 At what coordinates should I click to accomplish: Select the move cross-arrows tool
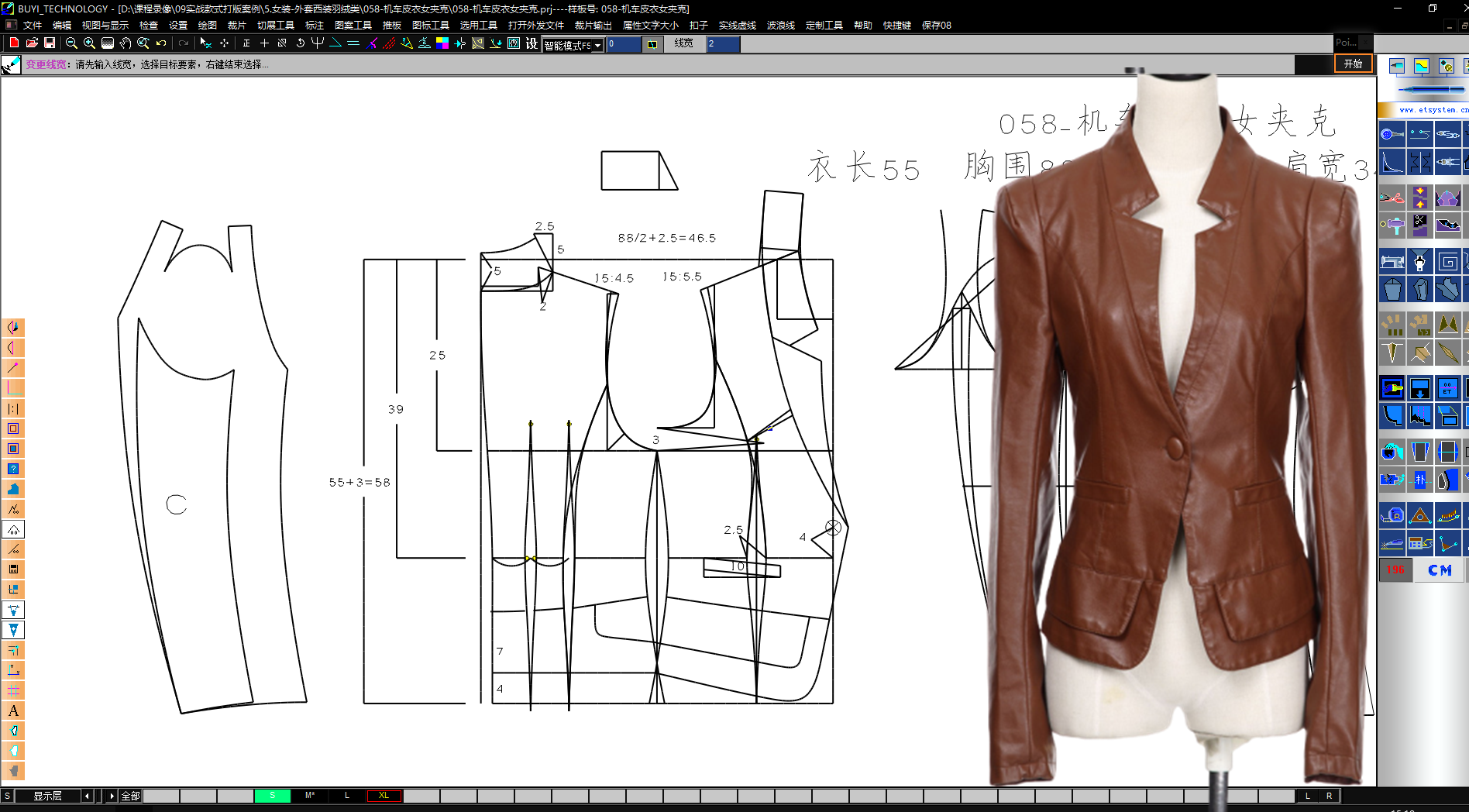(224, 43)
